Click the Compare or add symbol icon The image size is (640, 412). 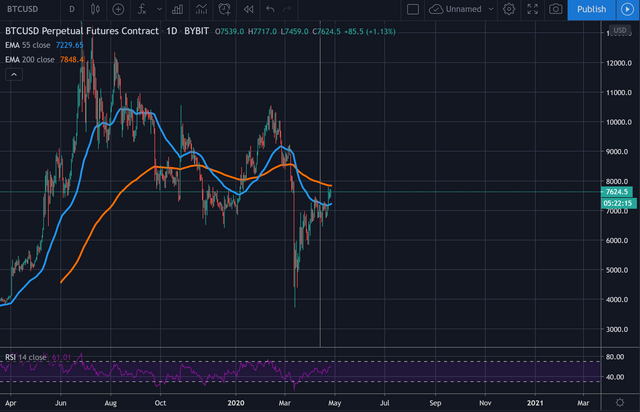(118, 10)
